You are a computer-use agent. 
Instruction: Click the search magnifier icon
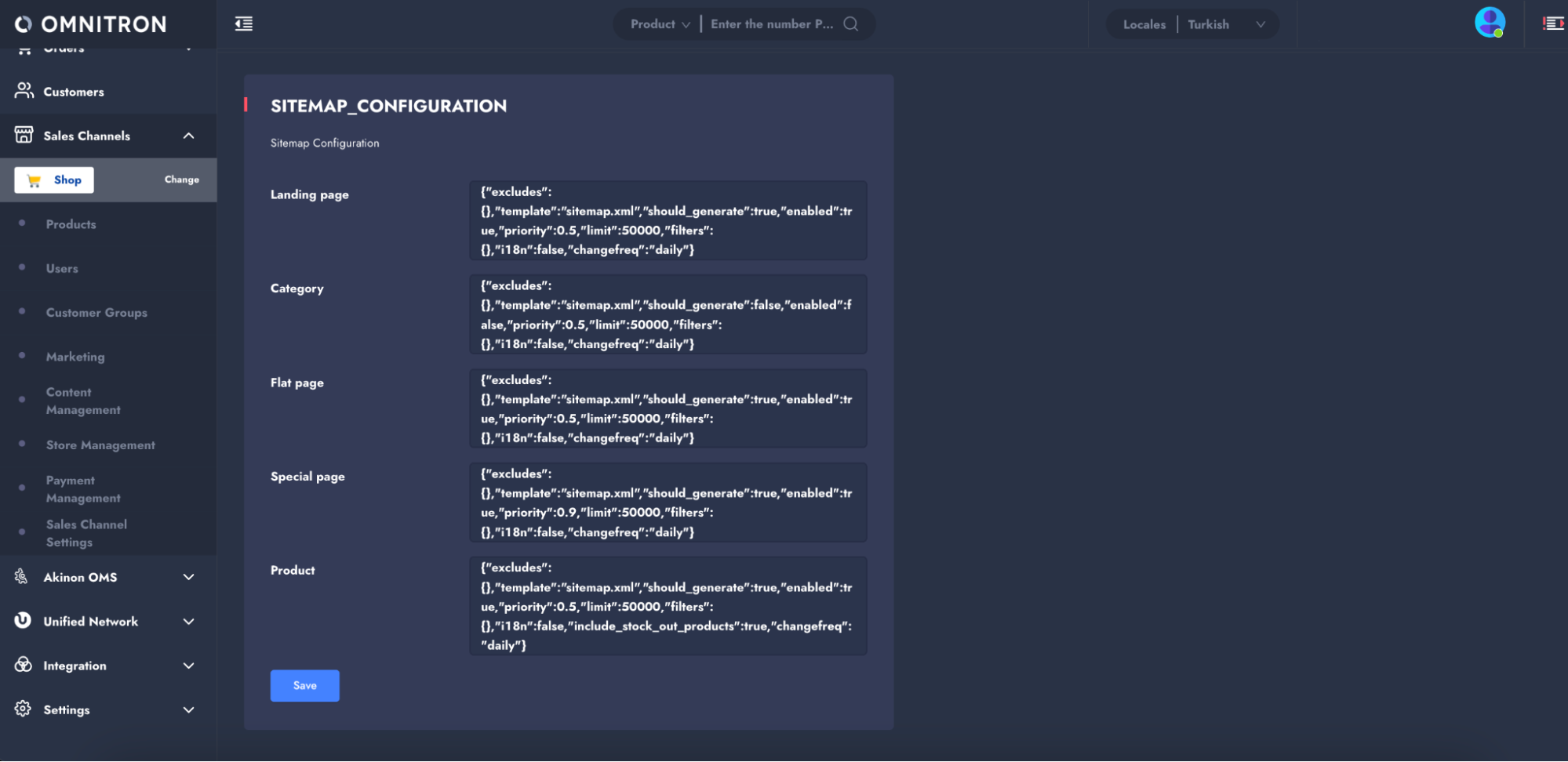(x=851, y=24)
